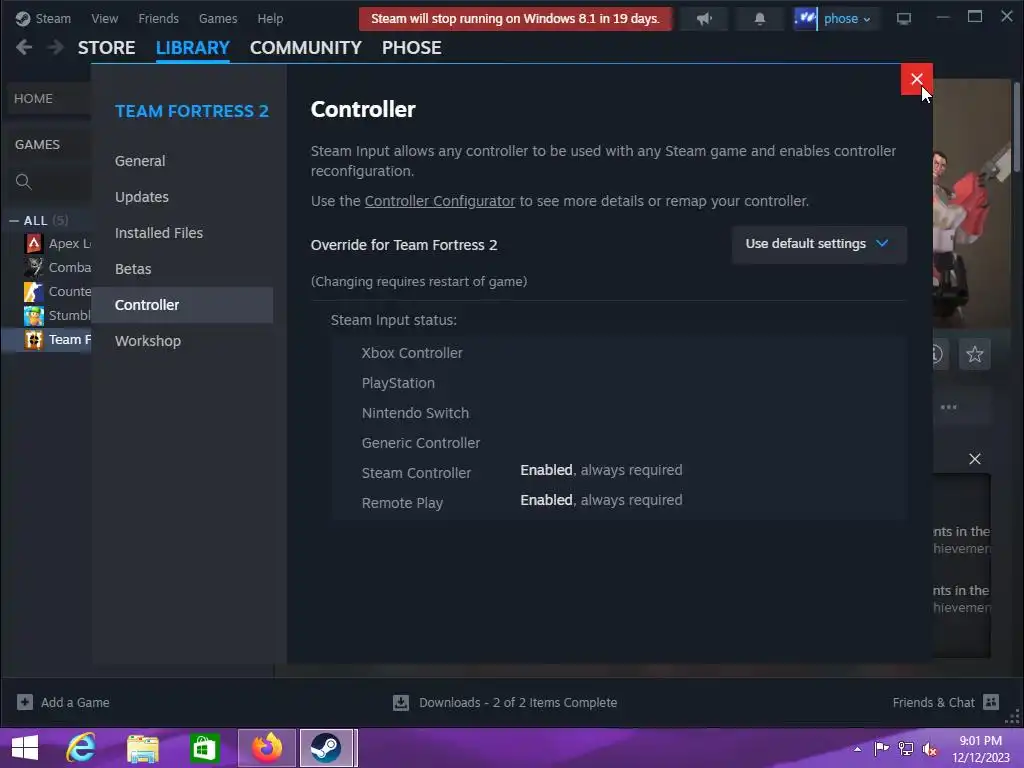1024x768 pixels.
Task: Select Installed Files in properties sidebar
Action: [x=182, y=232]
